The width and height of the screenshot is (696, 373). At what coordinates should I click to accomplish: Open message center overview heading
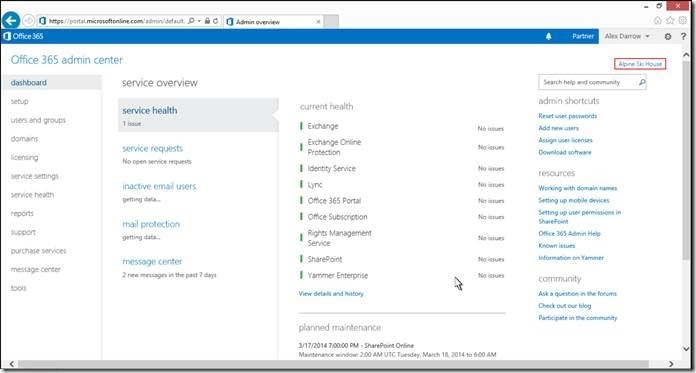(x=152, y=262)
